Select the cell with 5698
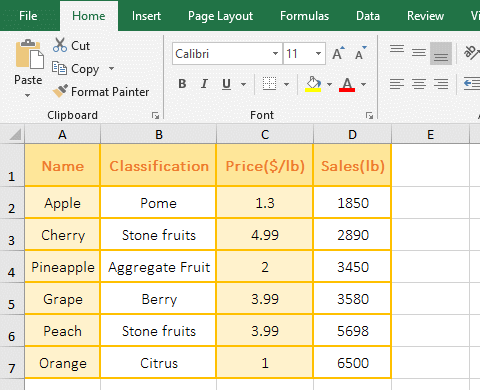This screenshot has width=480, height=390. point(352,331)
